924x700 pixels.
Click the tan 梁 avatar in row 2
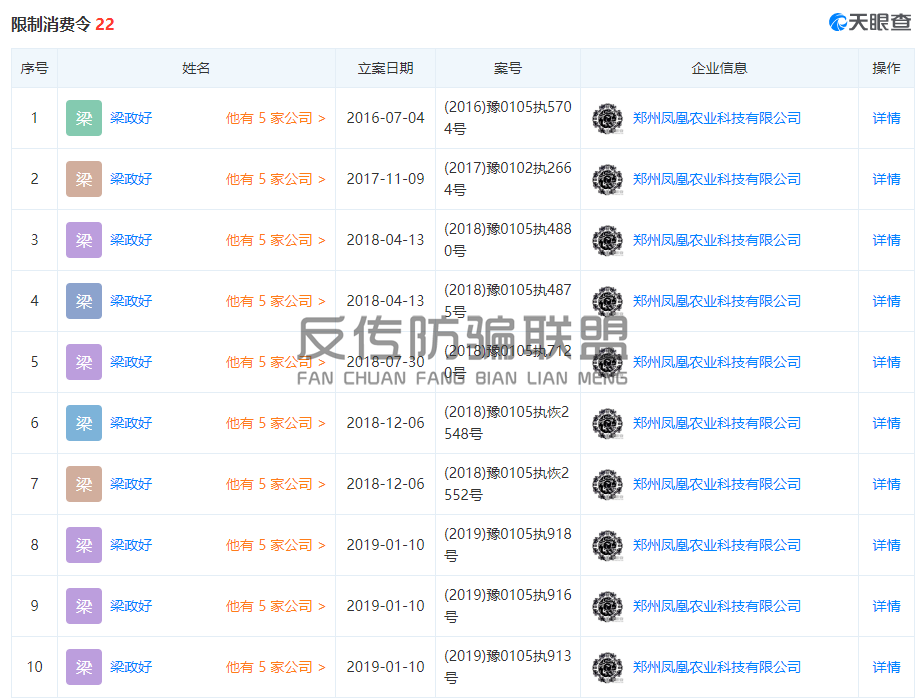click(84, 179)
